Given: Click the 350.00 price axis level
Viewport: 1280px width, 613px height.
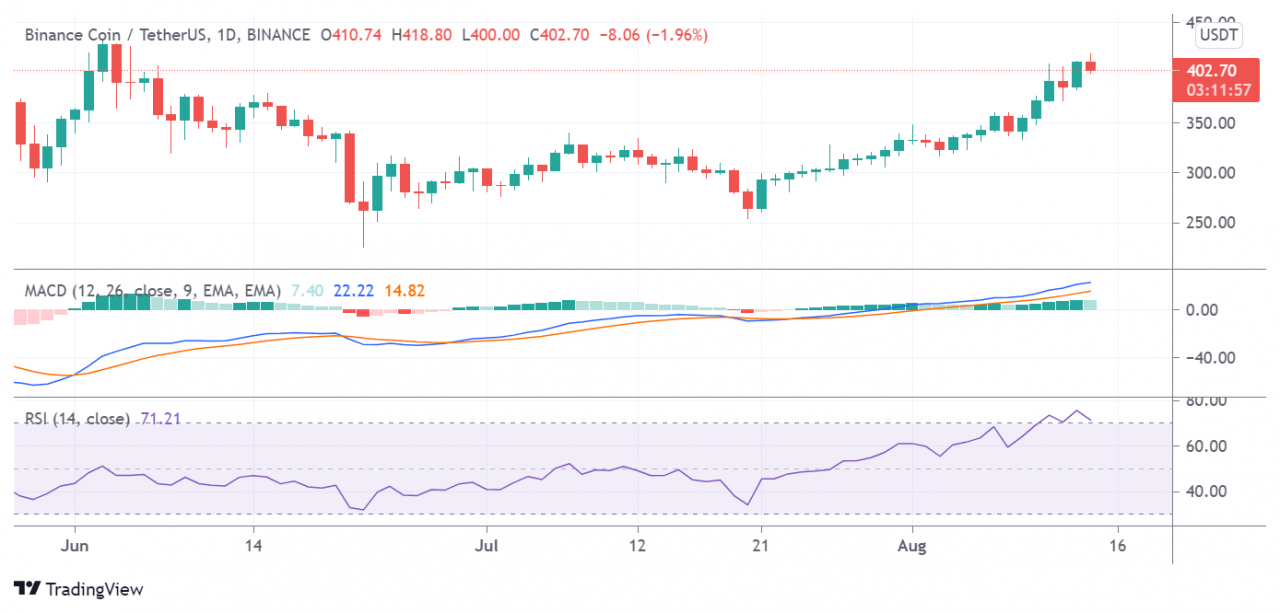Looking at the screenshot, I should click(1211, 123).
